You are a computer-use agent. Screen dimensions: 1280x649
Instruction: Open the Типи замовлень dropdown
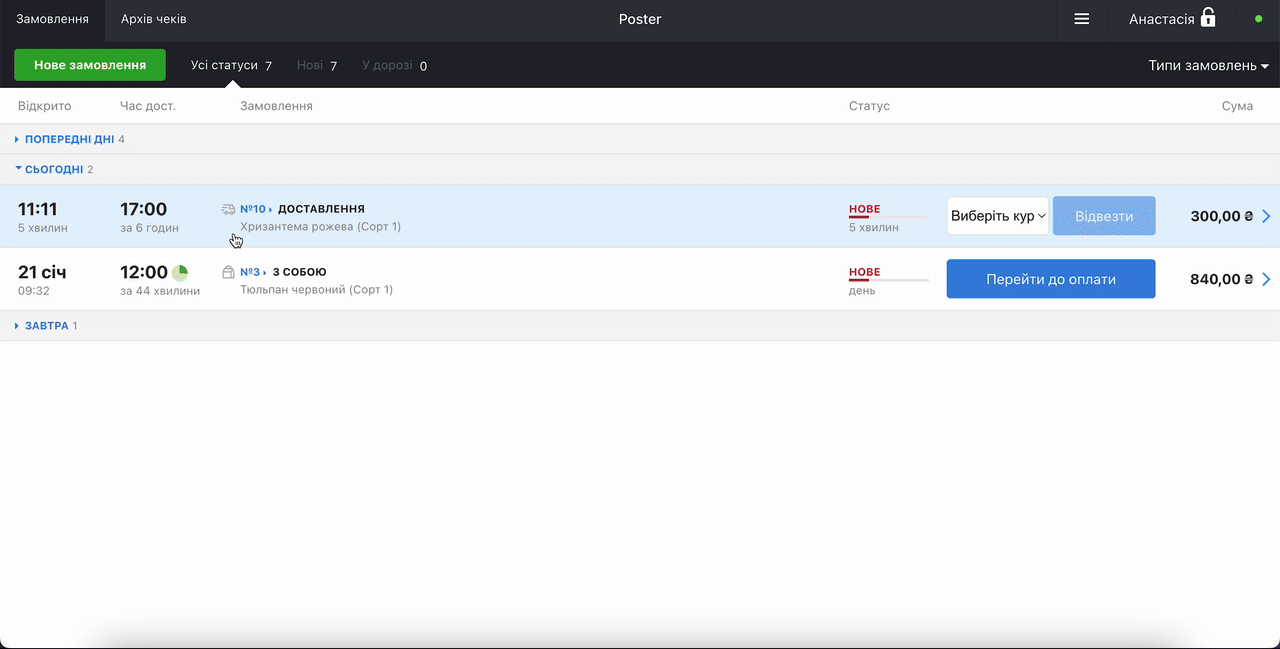coord(1208,66)
